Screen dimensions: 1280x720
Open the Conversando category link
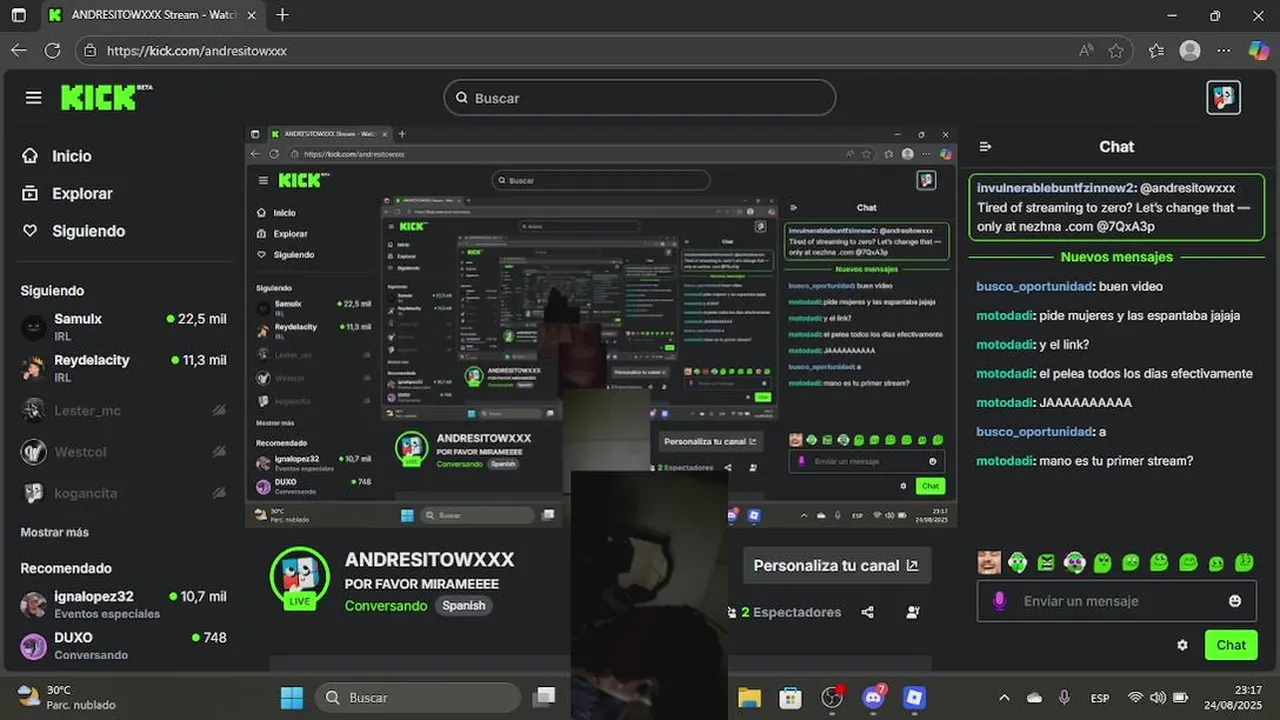tap(386, 605)
